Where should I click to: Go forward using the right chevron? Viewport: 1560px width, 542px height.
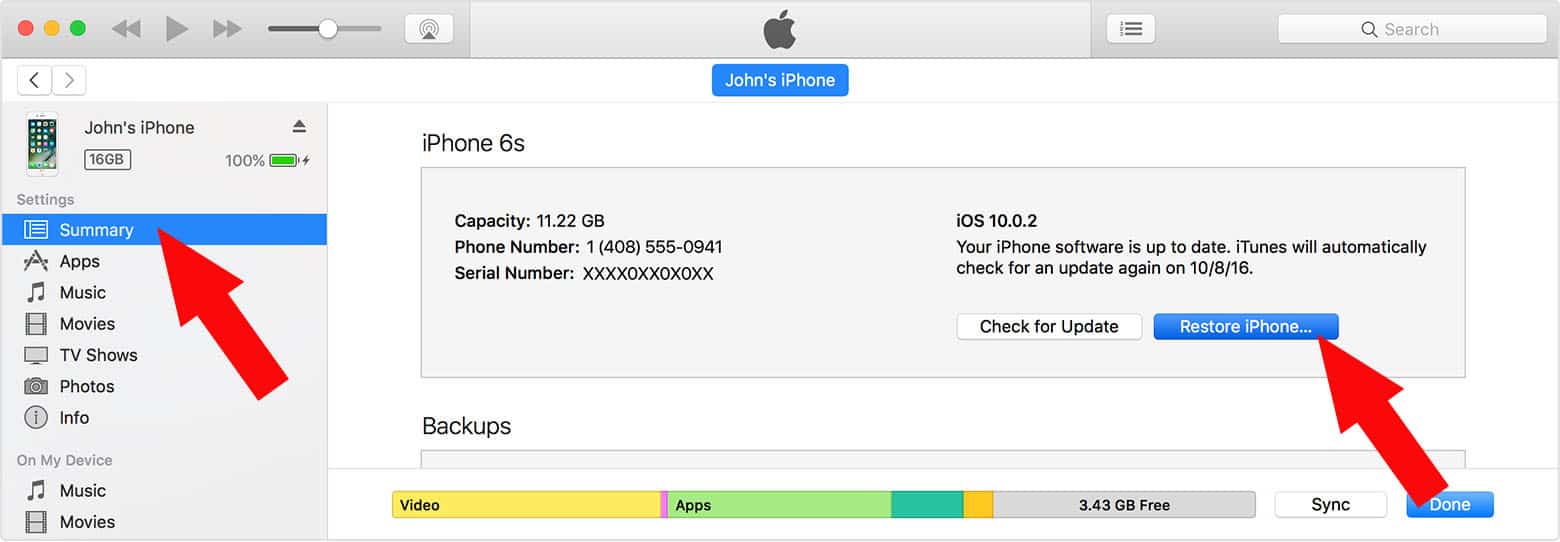coord(69,81)
